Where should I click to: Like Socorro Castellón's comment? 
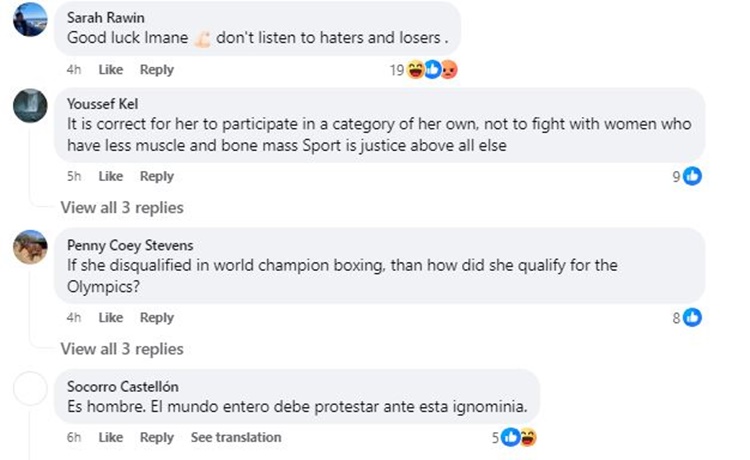[x=110, y=437]
